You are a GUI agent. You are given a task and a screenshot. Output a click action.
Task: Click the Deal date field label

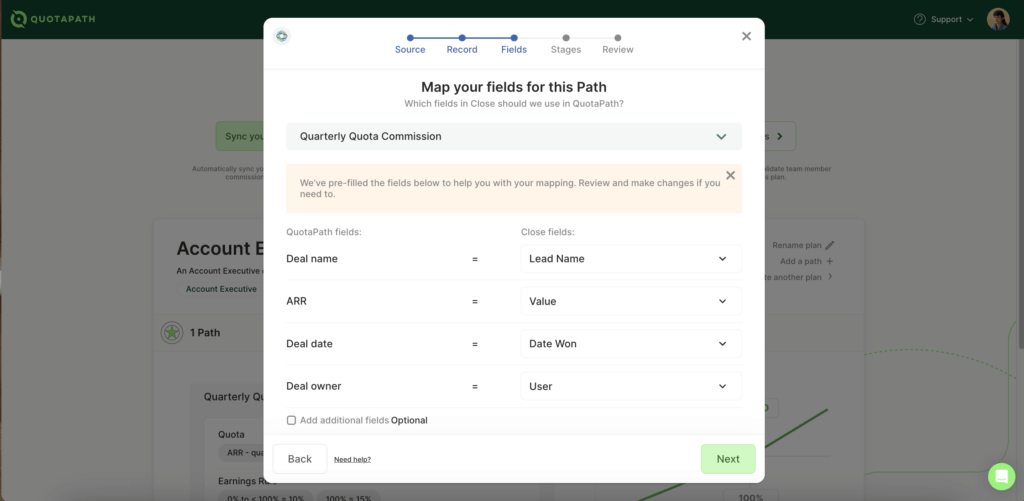click(310, 344)
